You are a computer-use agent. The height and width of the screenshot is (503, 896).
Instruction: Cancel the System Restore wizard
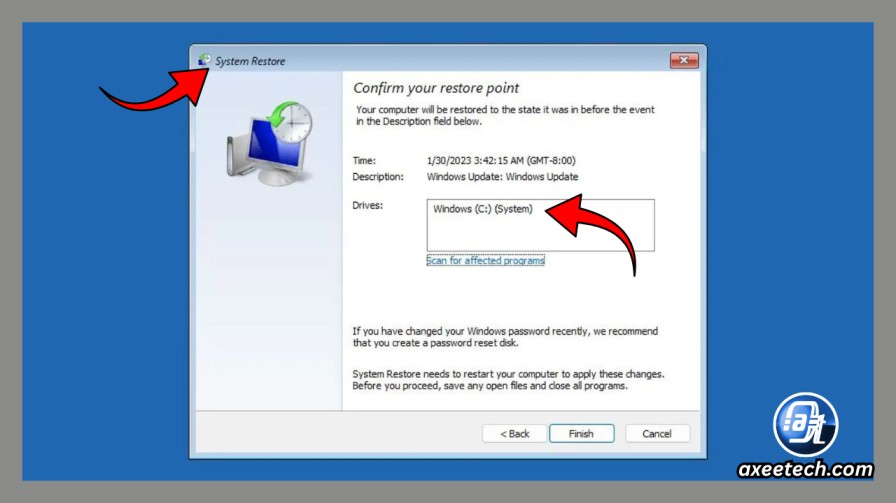coord(657,434)
